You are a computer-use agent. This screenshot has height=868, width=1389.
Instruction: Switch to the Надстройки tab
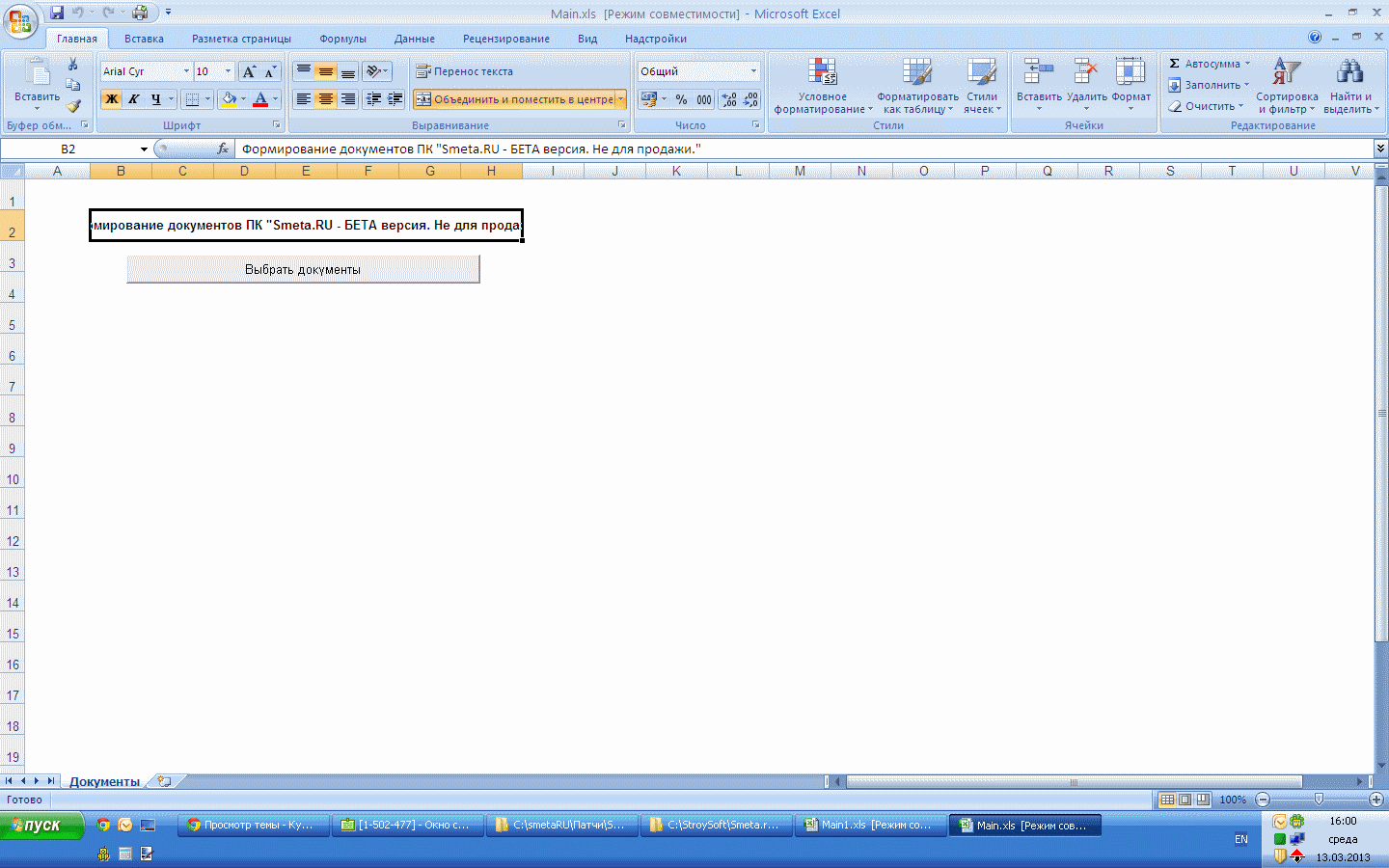tap(655, 39)
